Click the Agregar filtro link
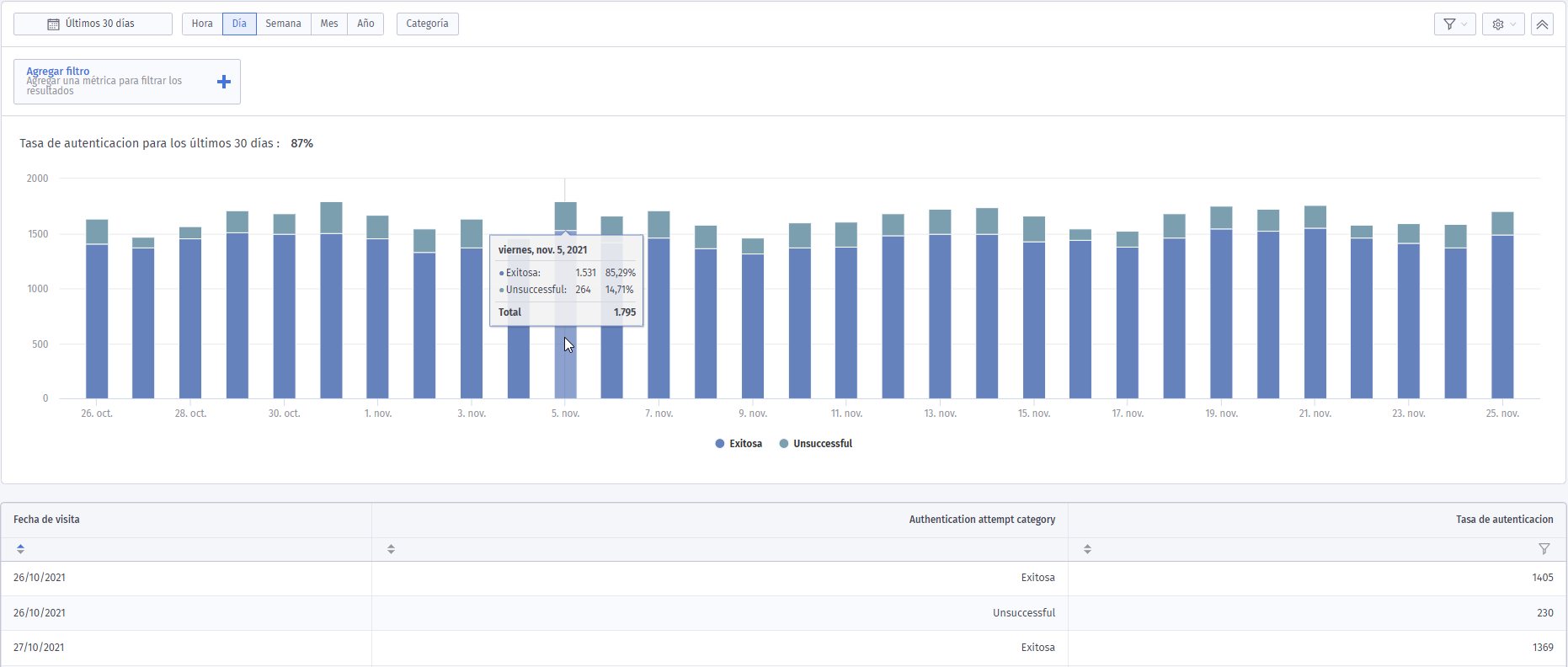Viewport: 1568px width, 667px height. click(57, 71)
